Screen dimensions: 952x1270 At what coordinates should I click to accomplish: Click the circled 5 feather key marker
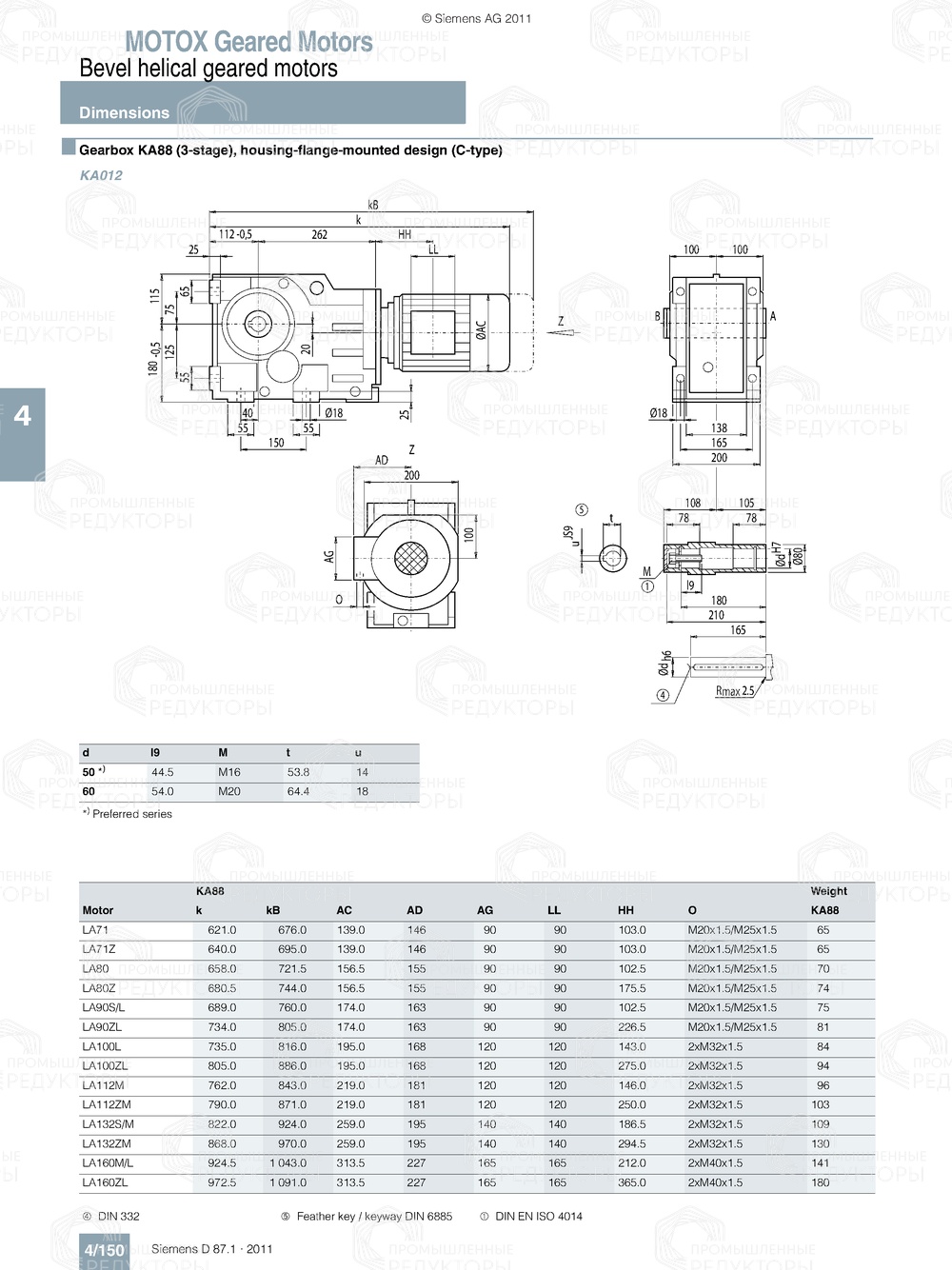(582, 510)
